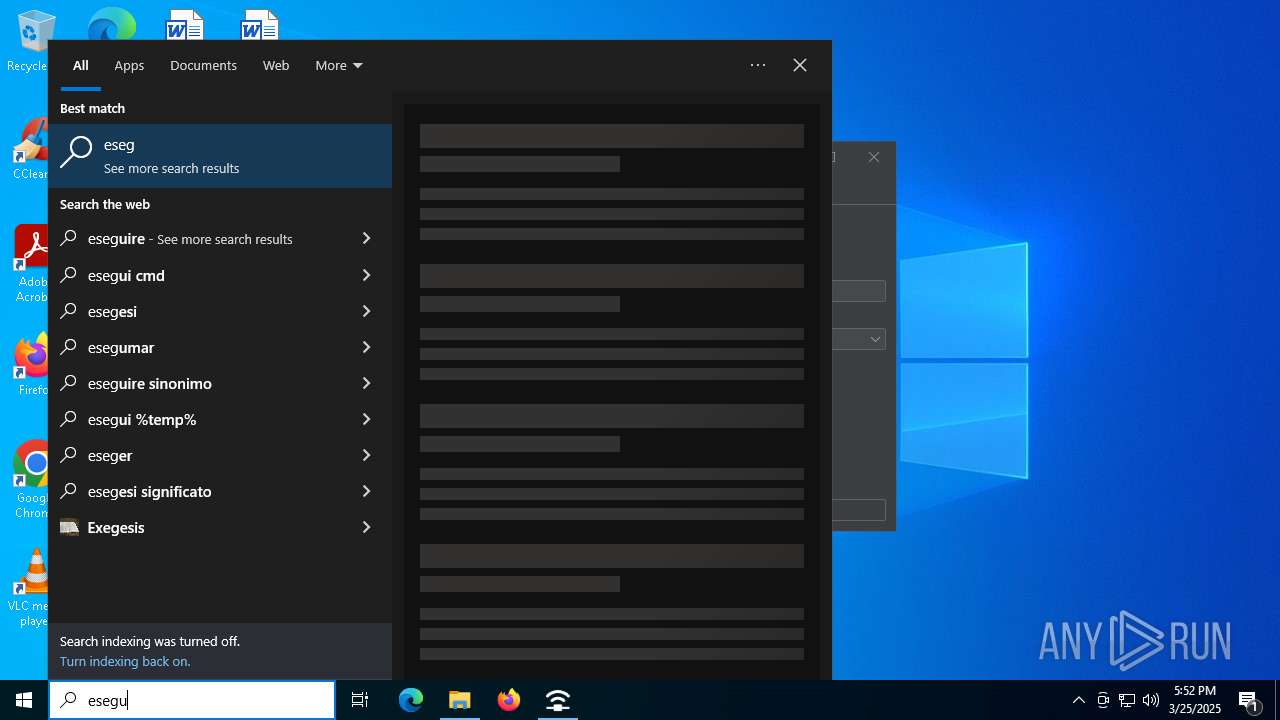Select the best match eseg result

(220, 156)
